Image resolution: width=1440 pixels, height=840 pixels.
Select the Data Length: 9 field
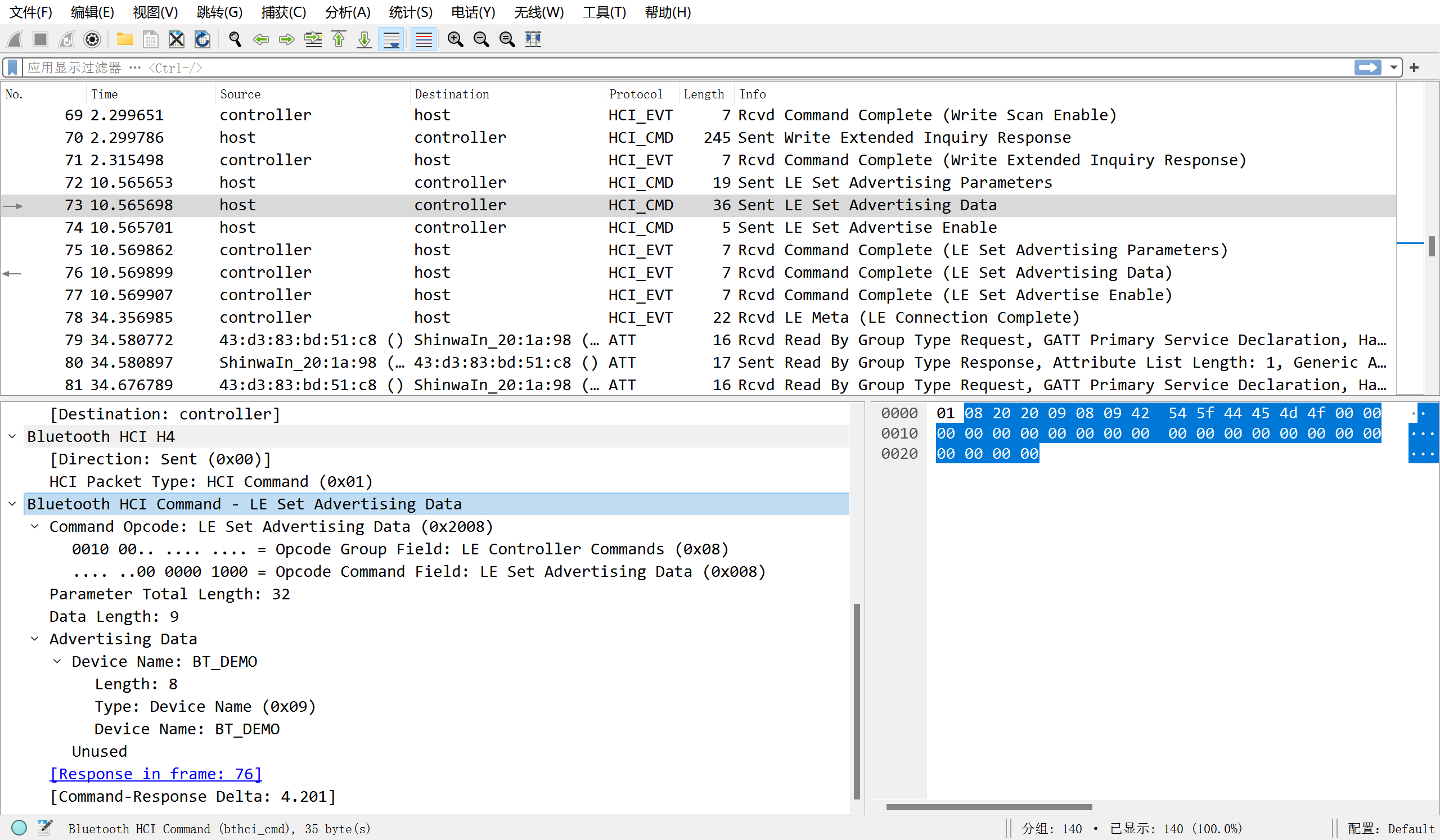(x=114, y=616)
